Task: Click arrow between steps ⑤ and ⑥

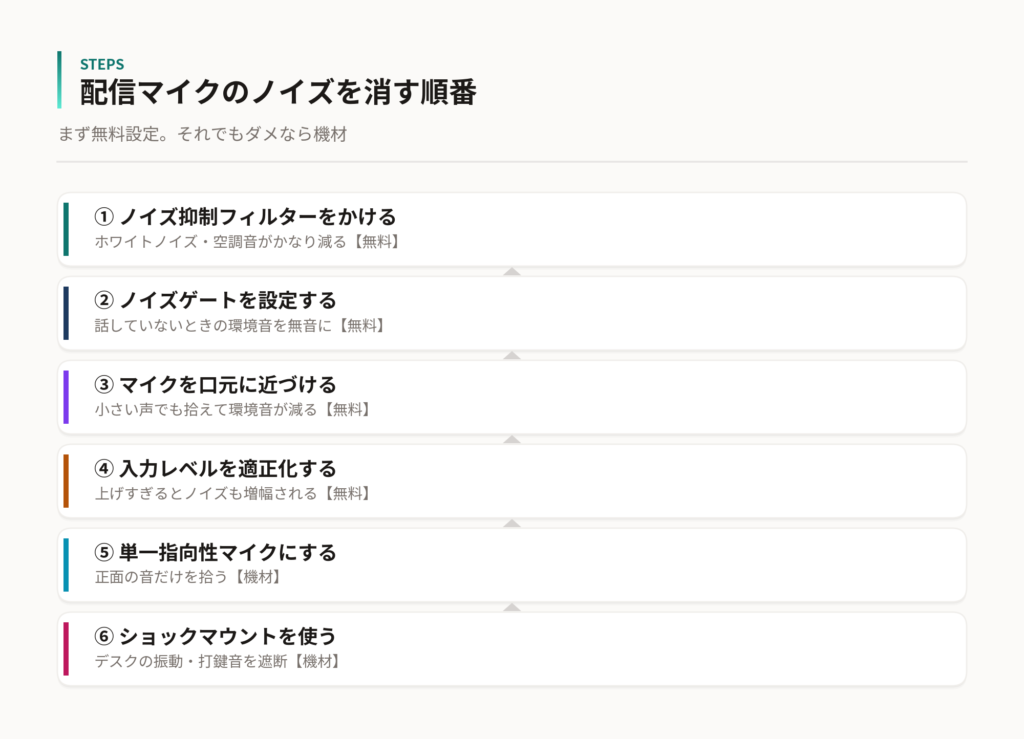Action: point(512,608)
